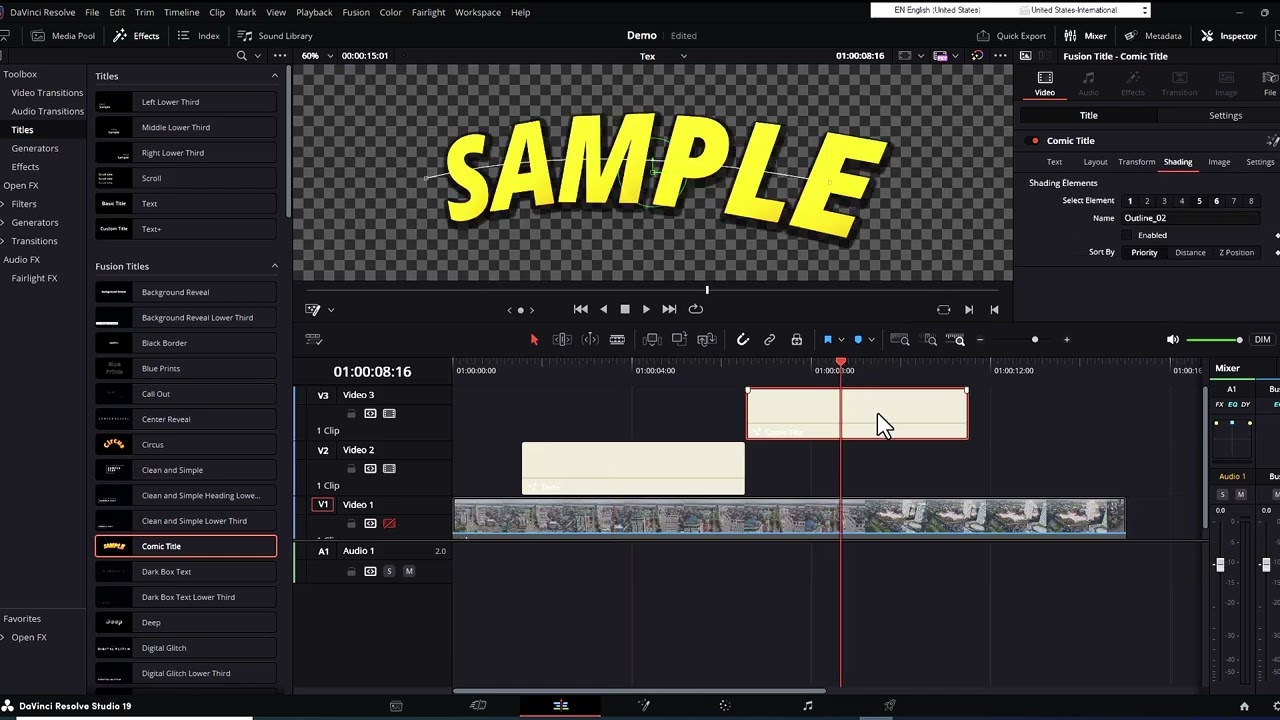Screen dimensions: 1280x720
Task: Click the Detail Zoom icon
Action: (930, 340)
